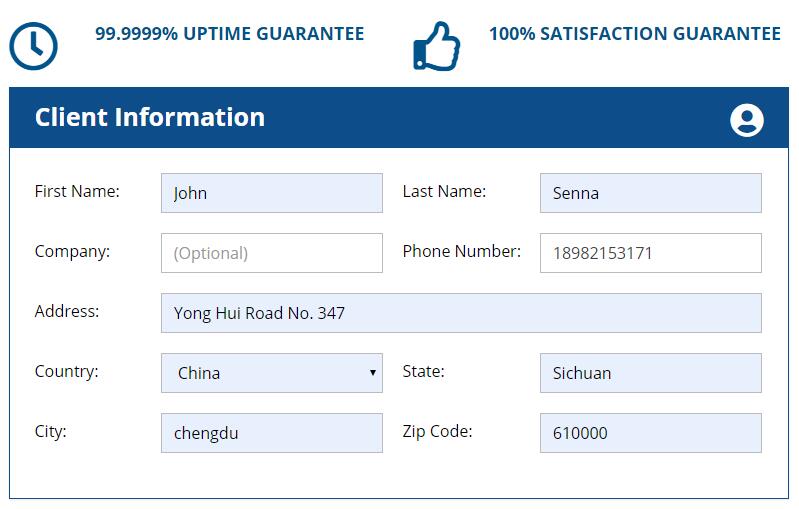
Task: Click the Country label
Action: coord(66,371)
